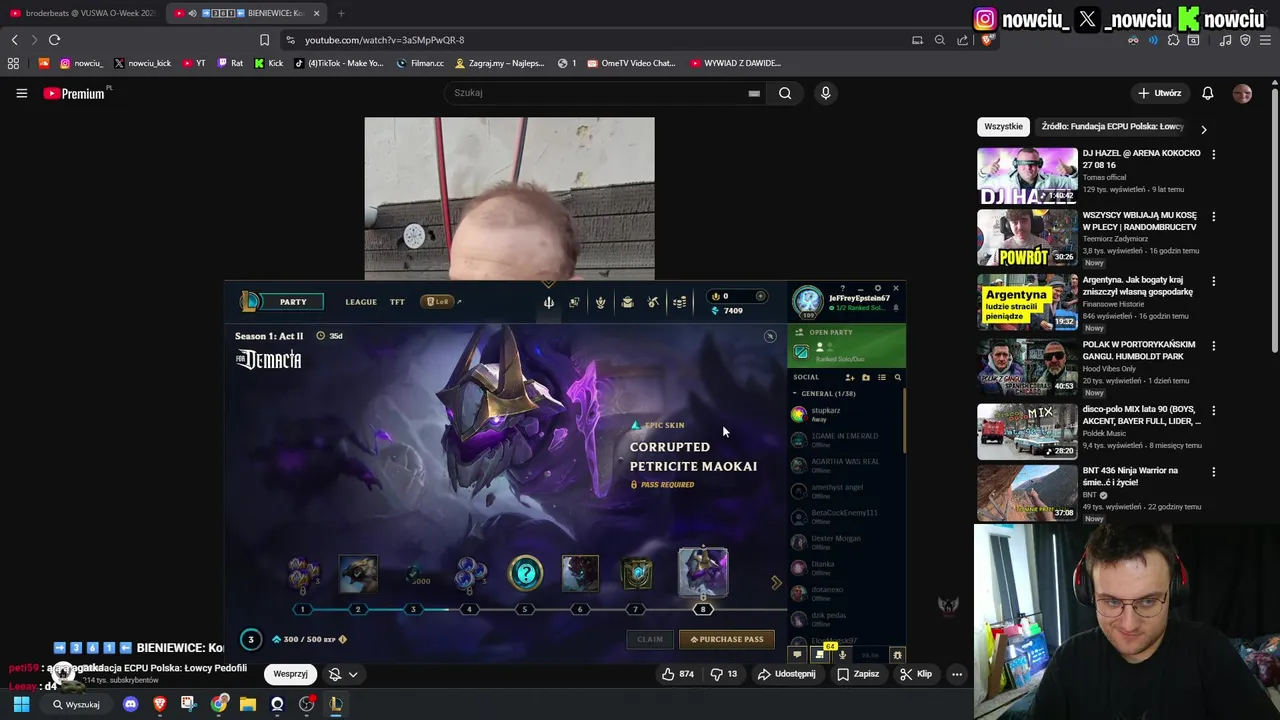Screen dimensions: 1280x720
Task: Open options for Argentyna video
Action: click(1213, 282)
